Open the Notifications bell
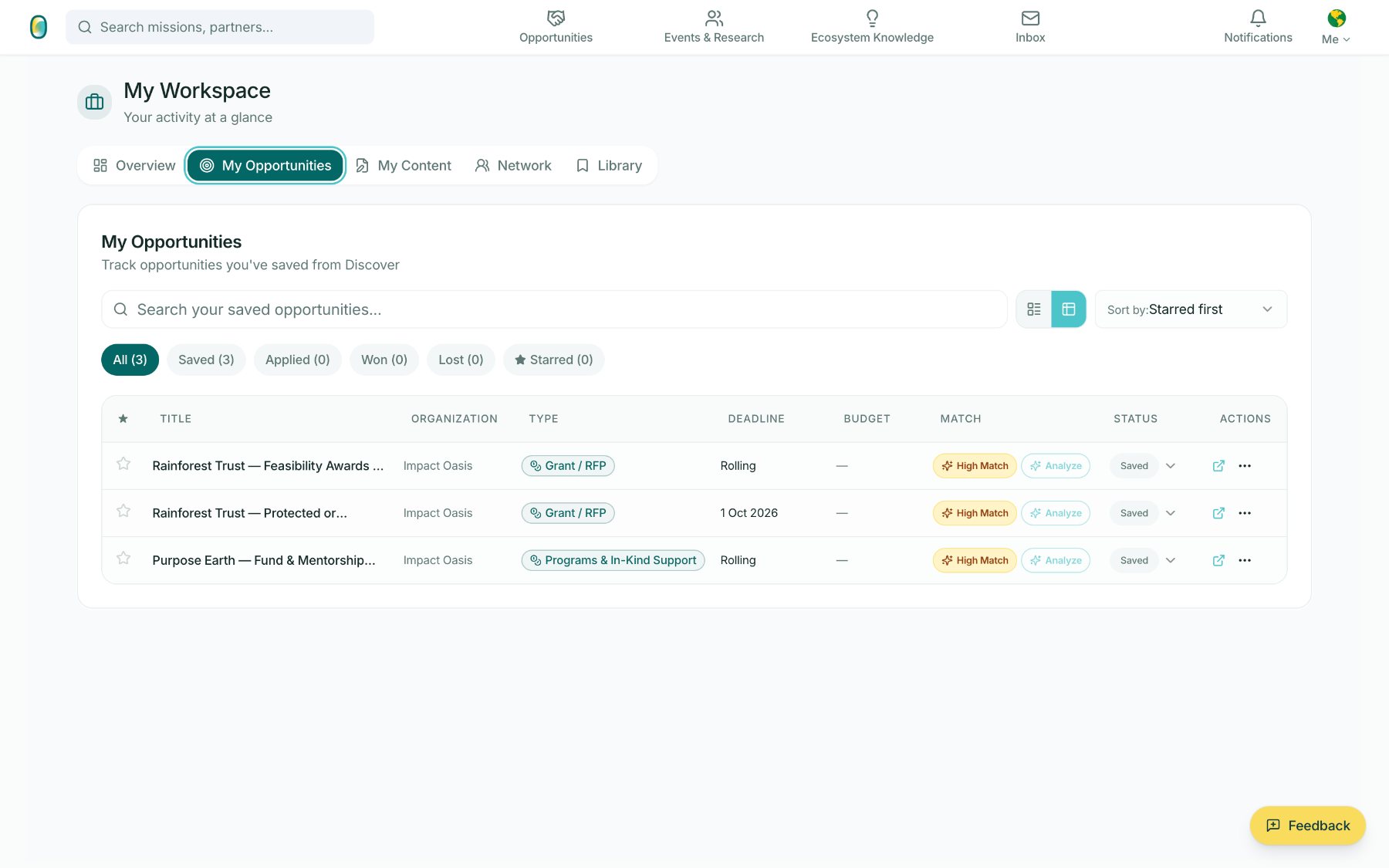1389x868 pixels. click(x=1258, y=27)
